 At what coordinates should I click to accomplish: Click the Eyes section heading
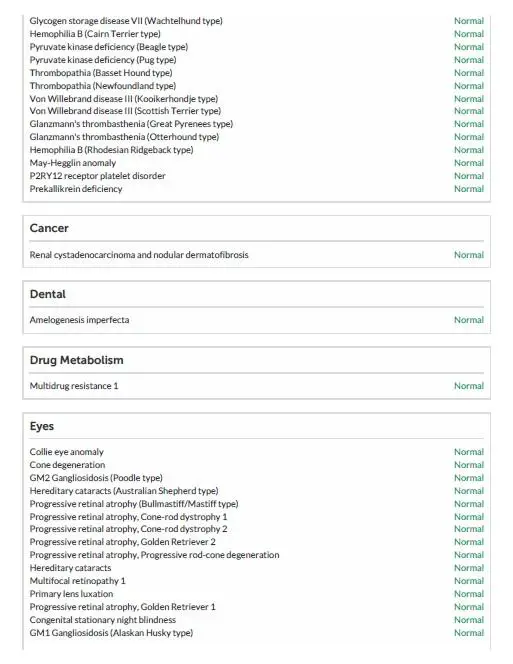pos(42,426)
